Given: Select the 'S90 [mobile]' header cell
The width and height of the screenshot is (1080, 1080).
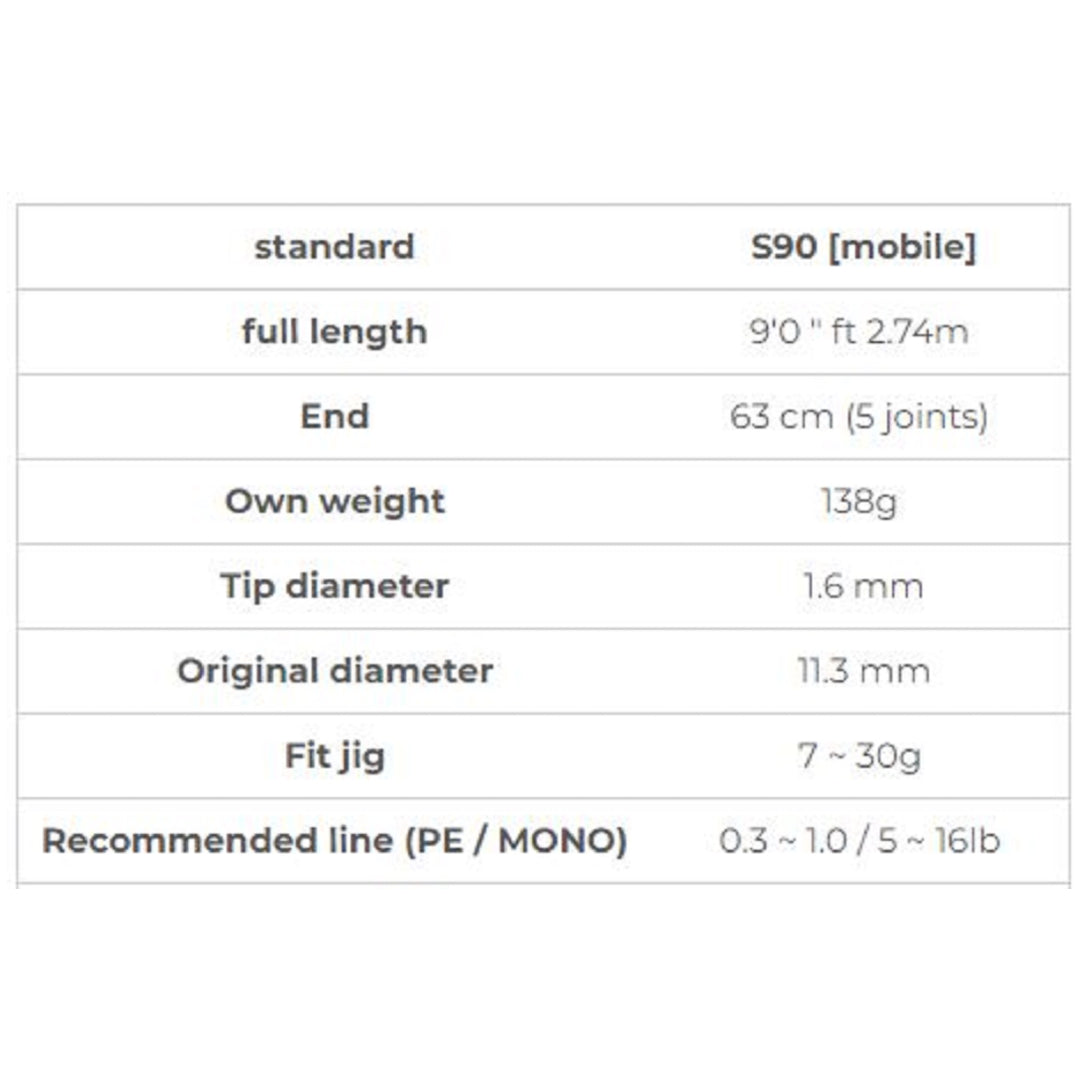Looking at the screenshot, I should pos(863,247).
